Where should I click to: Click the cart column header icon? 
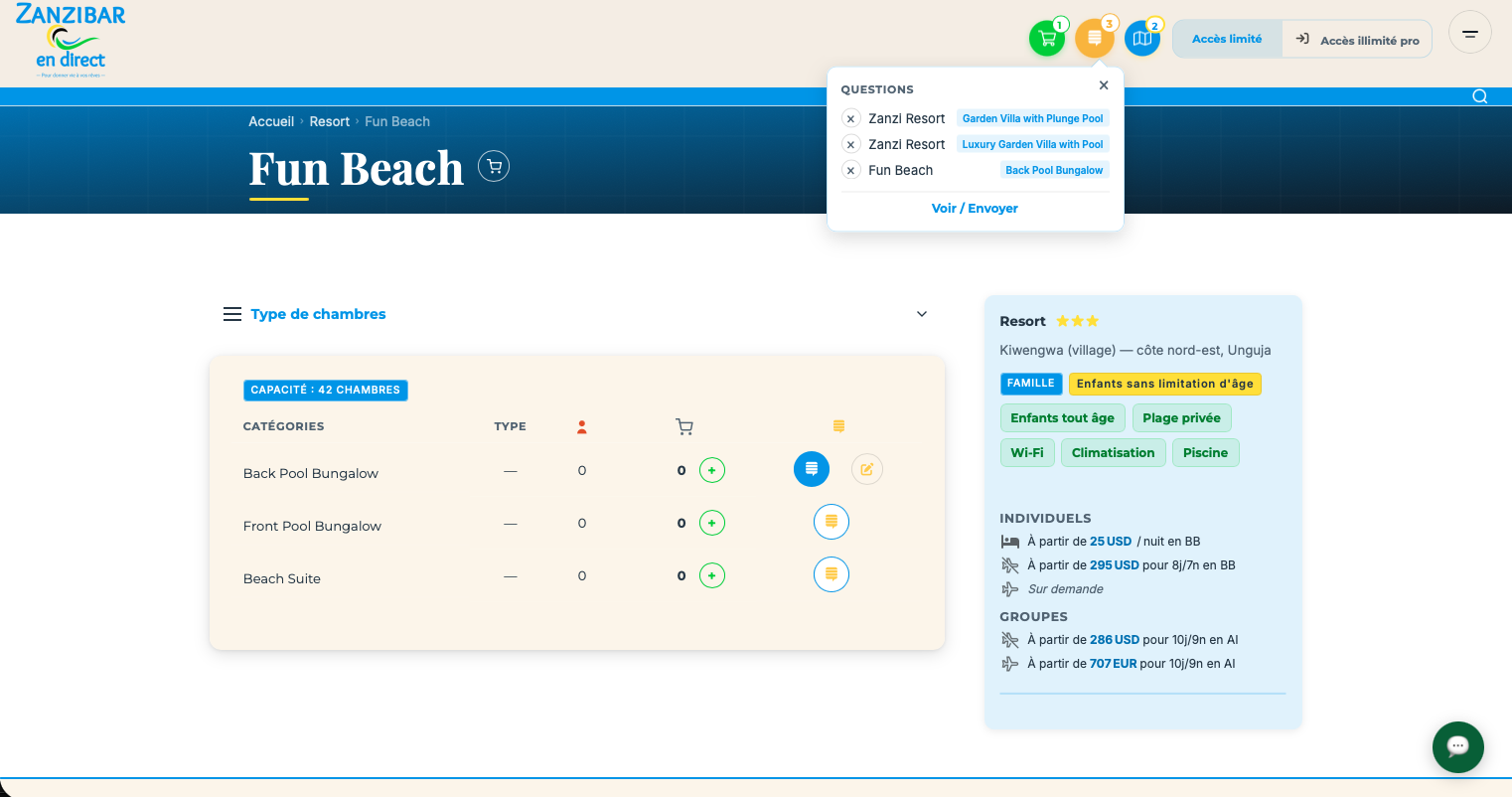684,426
